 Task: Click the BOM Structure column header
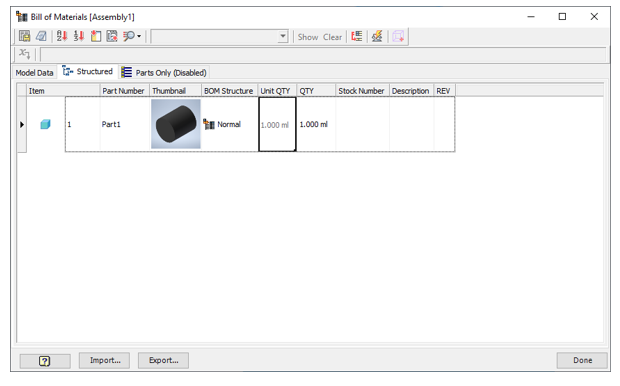pyautogui.click(x=230, y=91)
